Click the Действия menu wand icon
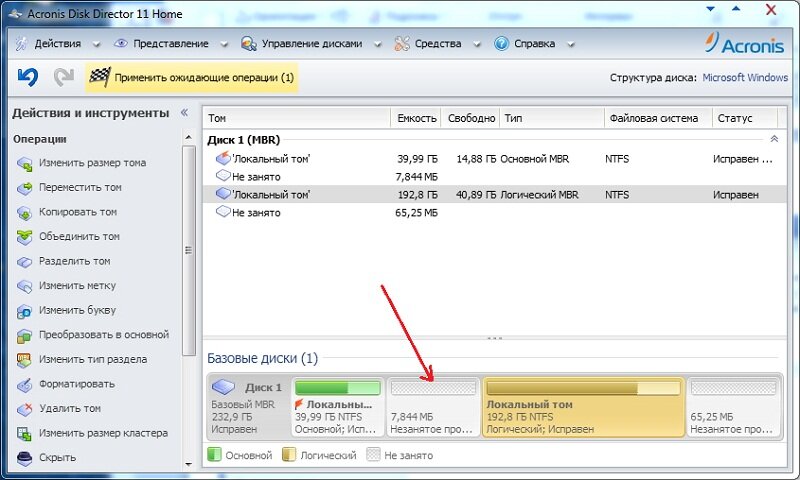 (21, 44)
